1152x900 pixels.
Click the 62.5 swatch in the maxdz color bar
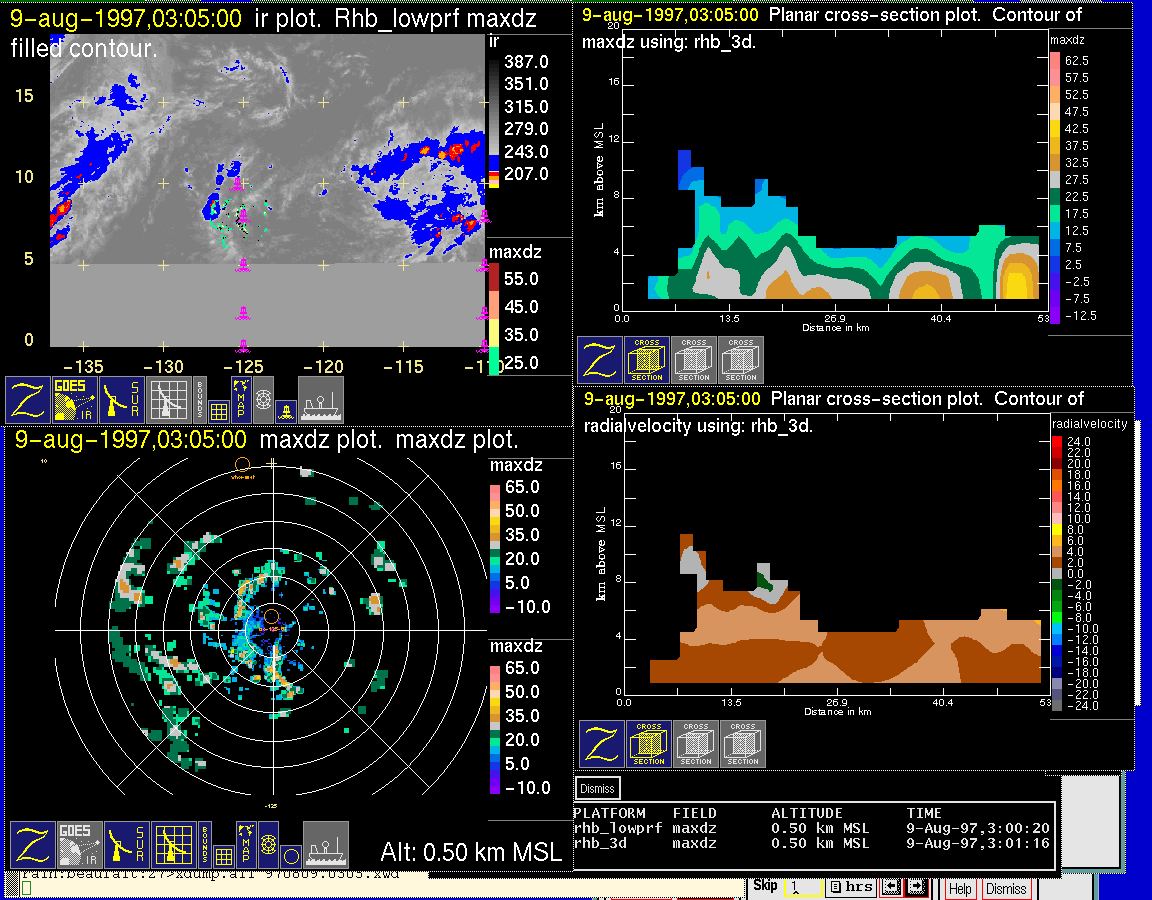1055,61
